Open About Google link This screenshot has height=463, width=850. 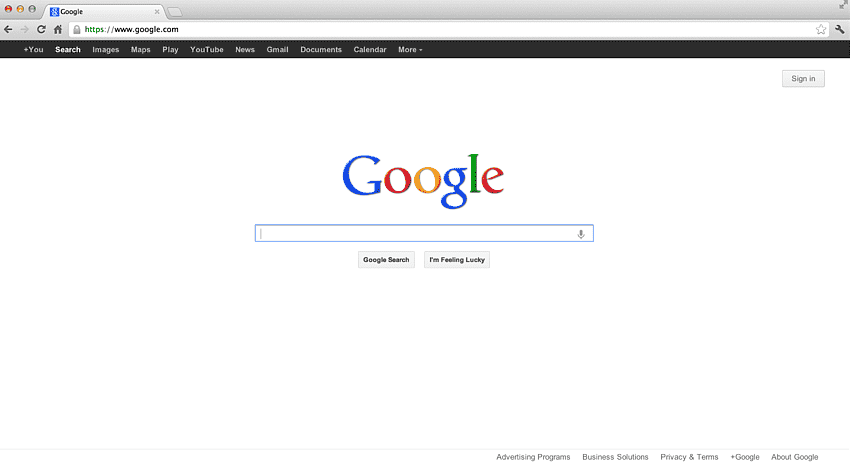795,457
